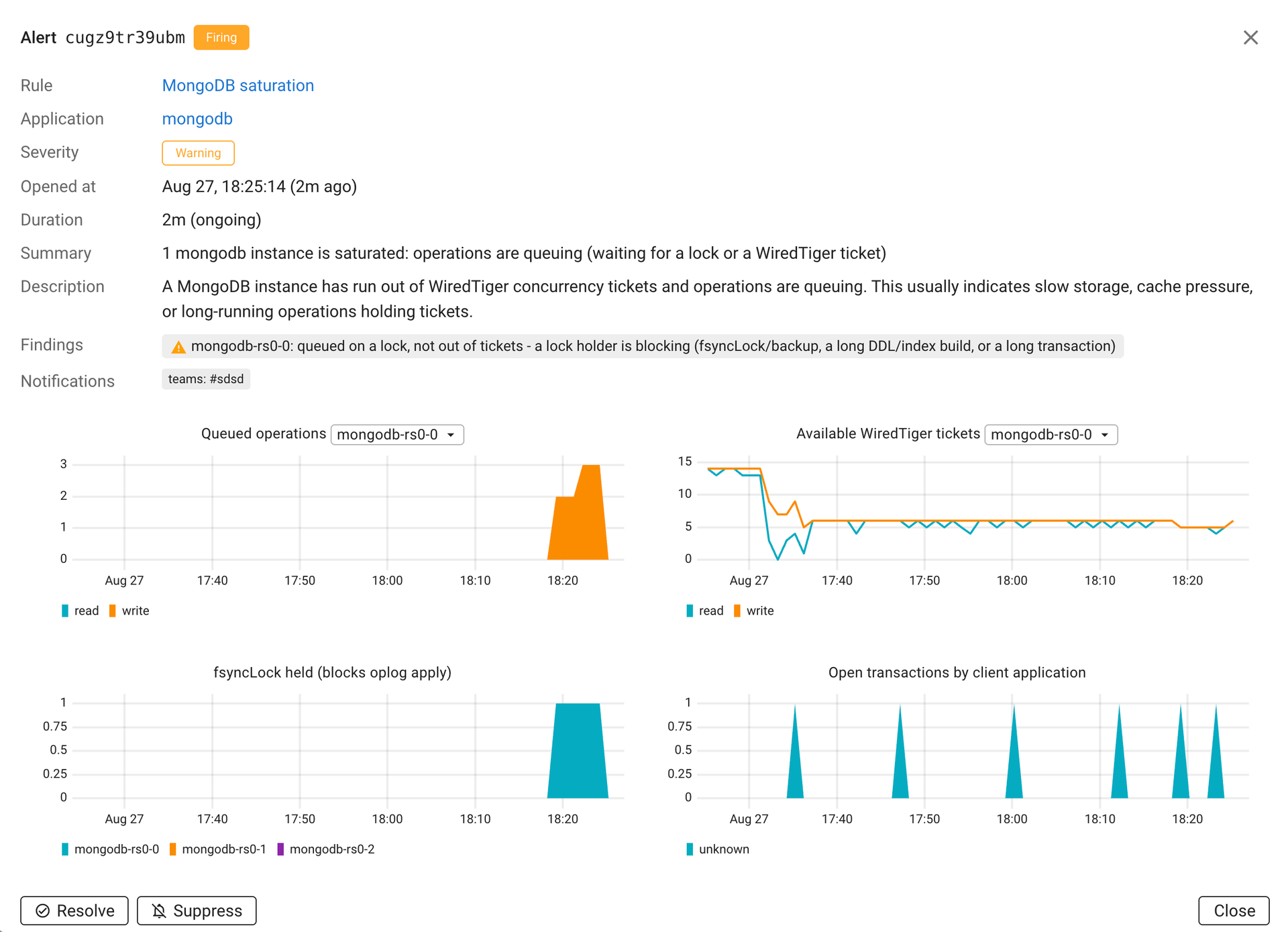Click the Summary text about the saturated instance
The height and width of the screenshot is (932, 1288).
pyautogui.click(x=524, y=253)
